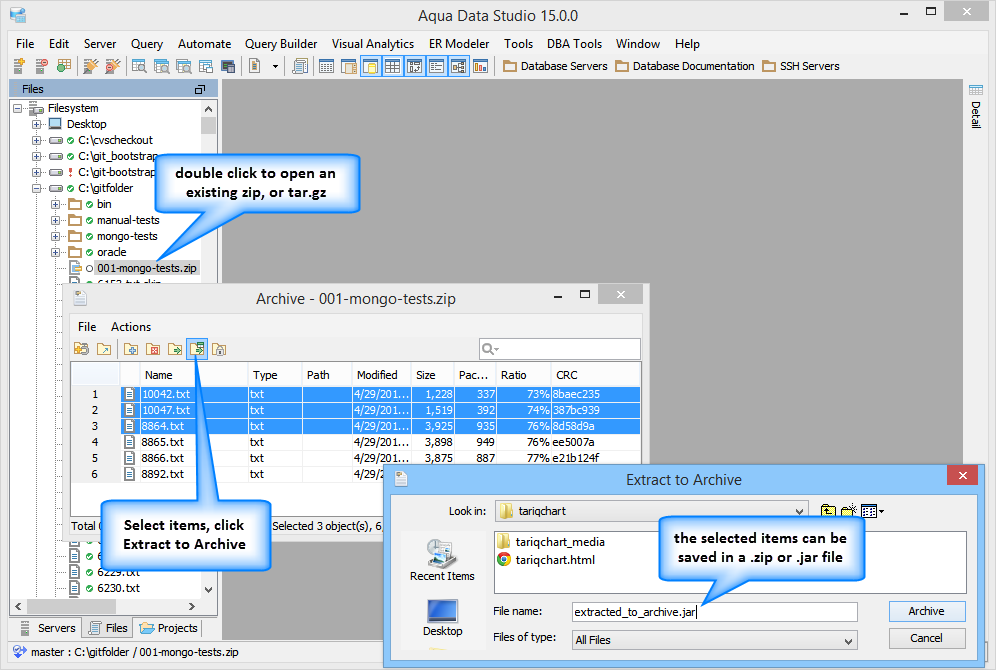Toggle the highlighted tree diagram toolbar button

459,66
